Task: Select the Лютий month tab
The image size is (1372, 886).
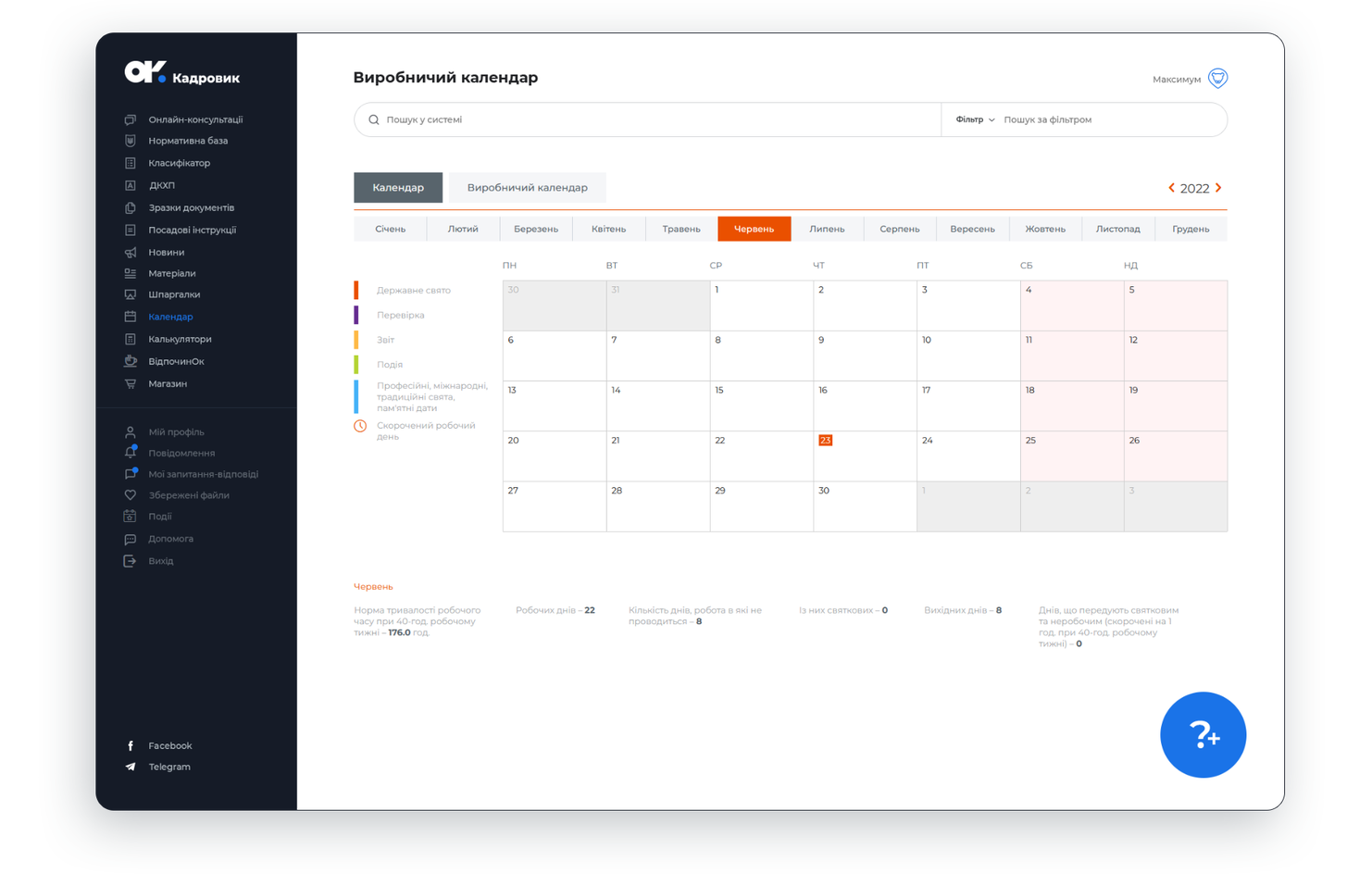Action: point(463,229)
